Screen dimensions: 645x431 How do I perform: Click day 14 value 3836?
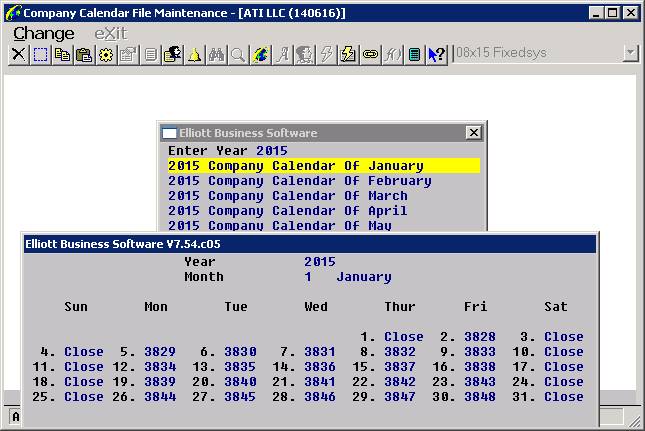pyautogui.click(x=320, y=367)
